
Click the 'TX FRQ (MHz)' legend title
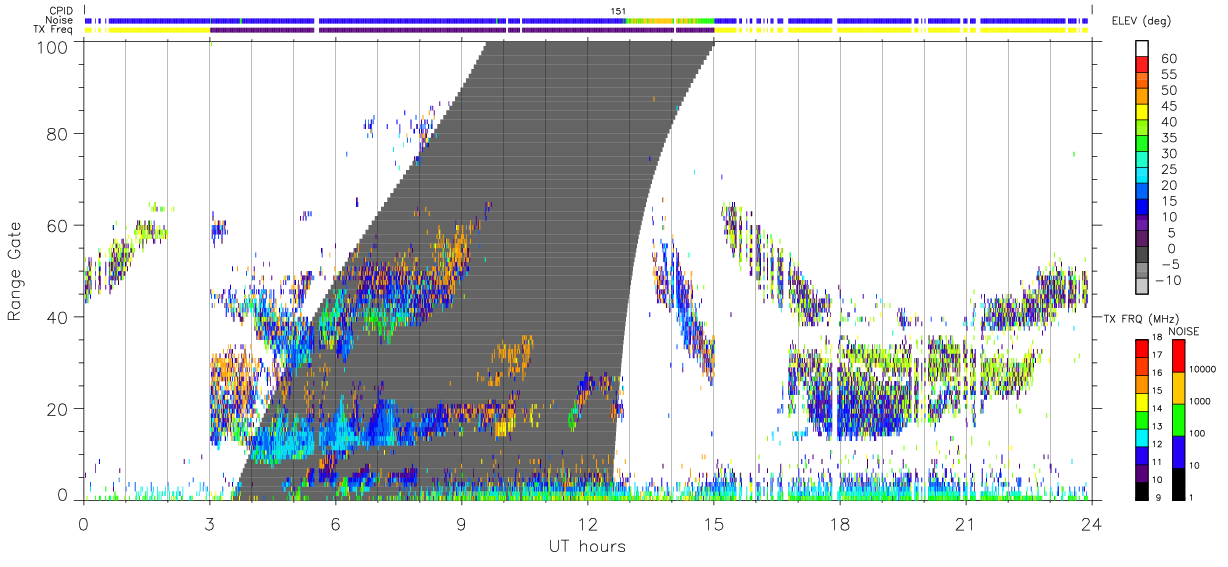(x=1141, y=318)
